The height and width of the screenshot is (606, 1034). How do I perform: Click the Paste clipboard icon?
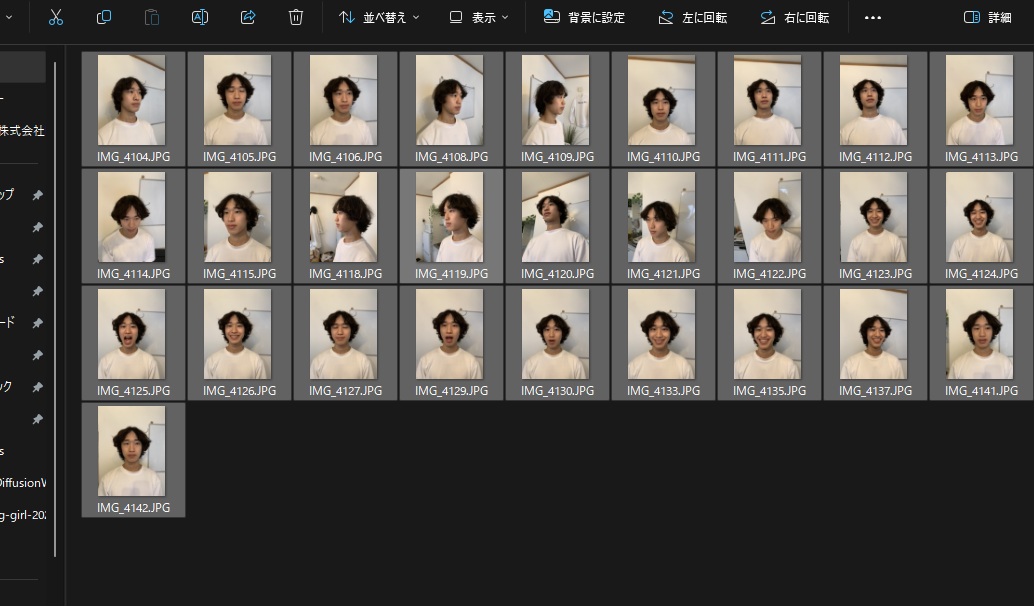152,18
